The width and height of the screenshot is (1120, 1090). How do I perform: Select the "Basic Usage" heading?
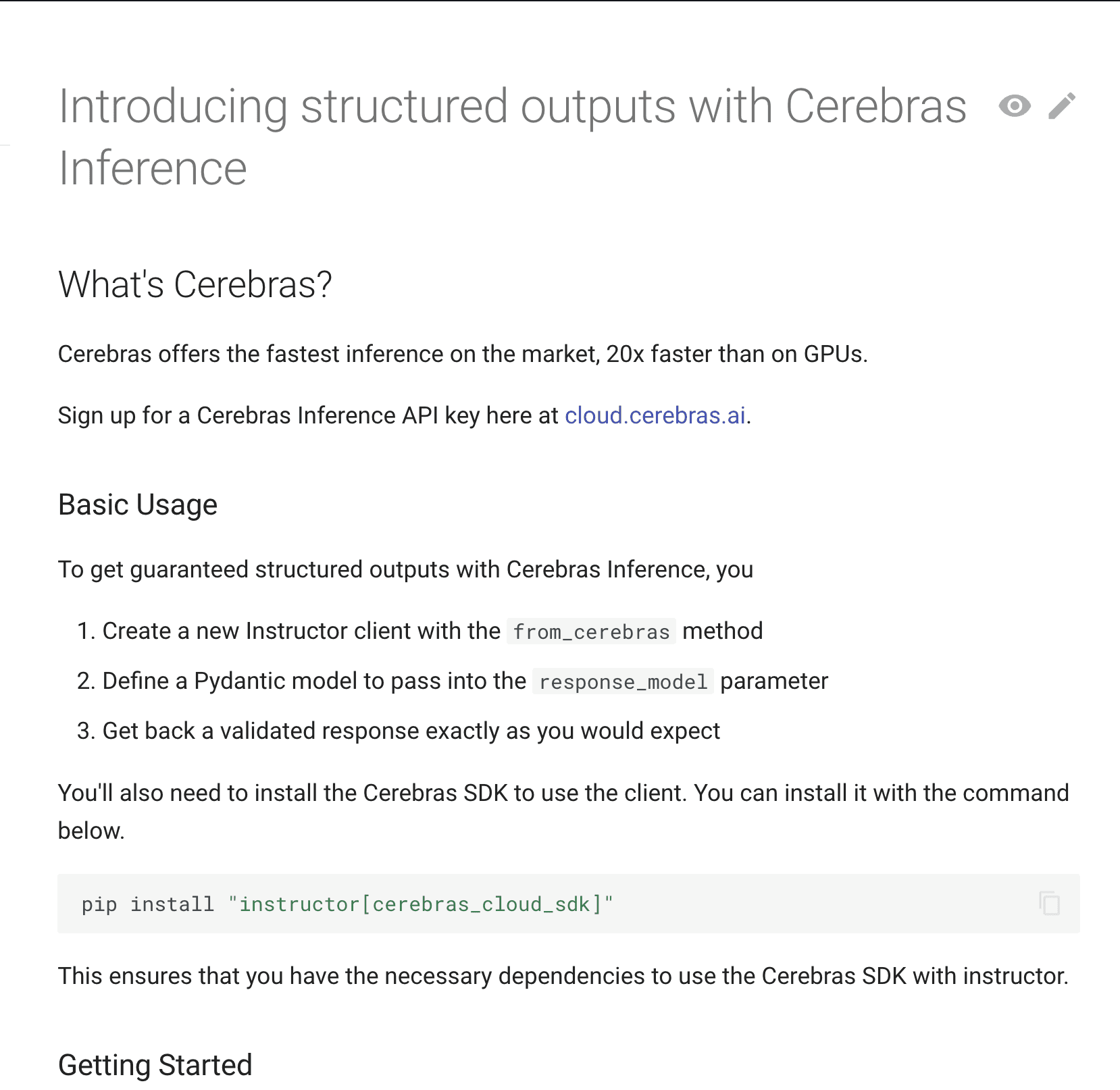pos(138,504)
